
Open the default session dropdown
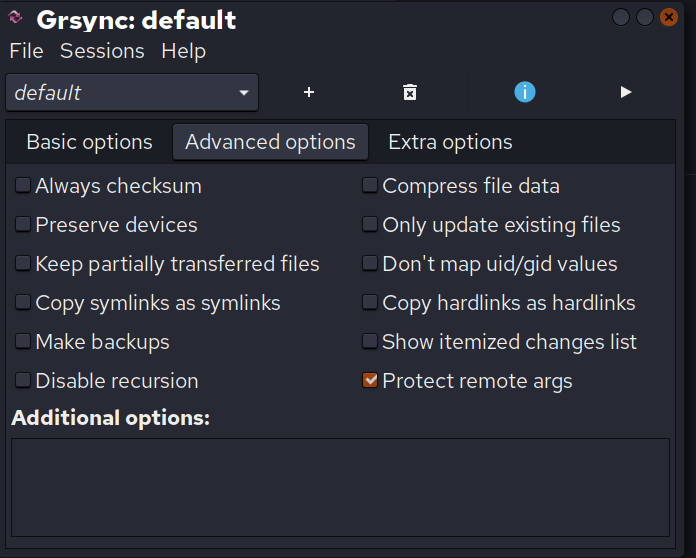pos(132,92)
